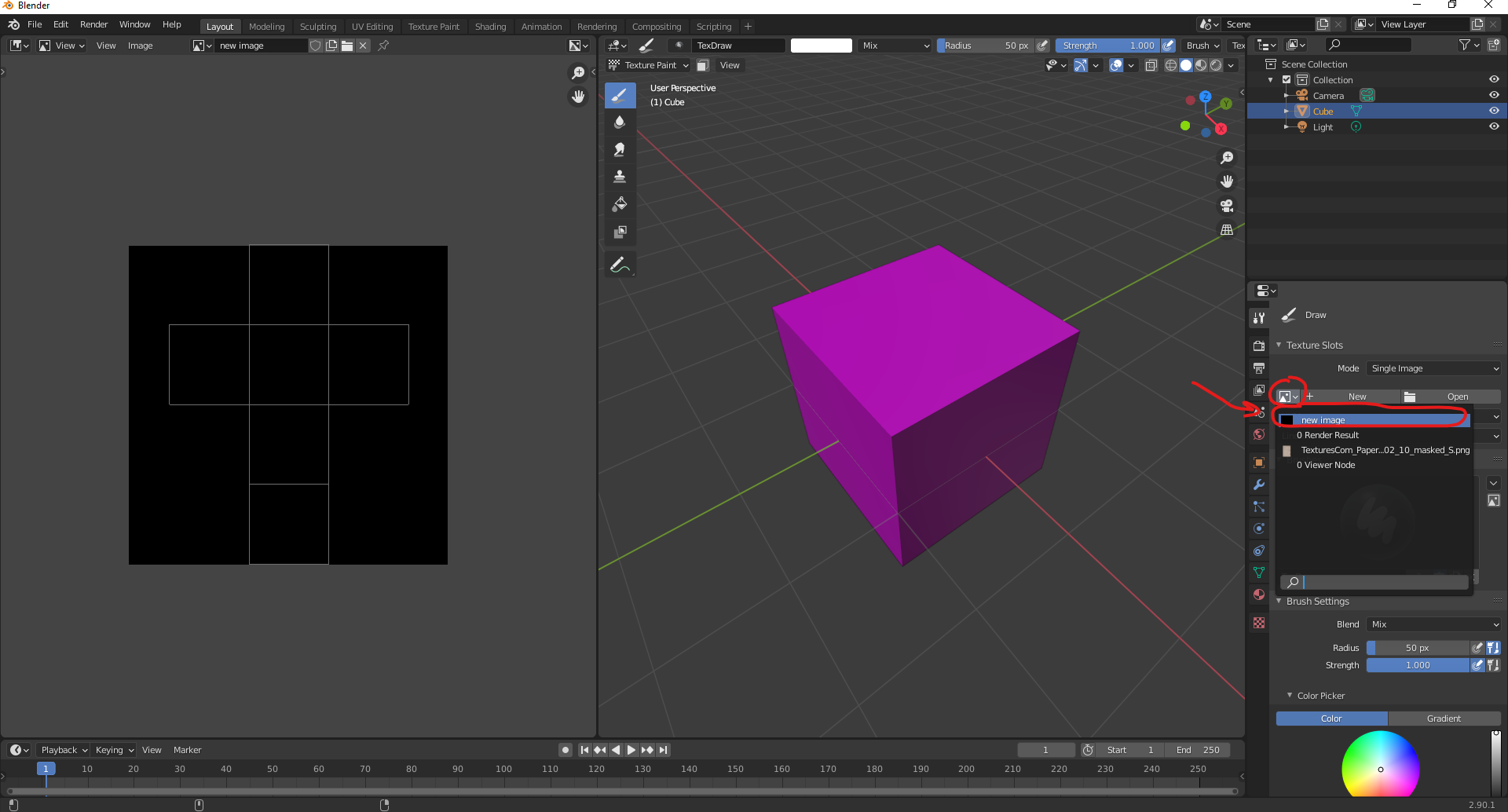
Task: Select the Gradient button in the Color Picker
Action: click(1444, 719)
